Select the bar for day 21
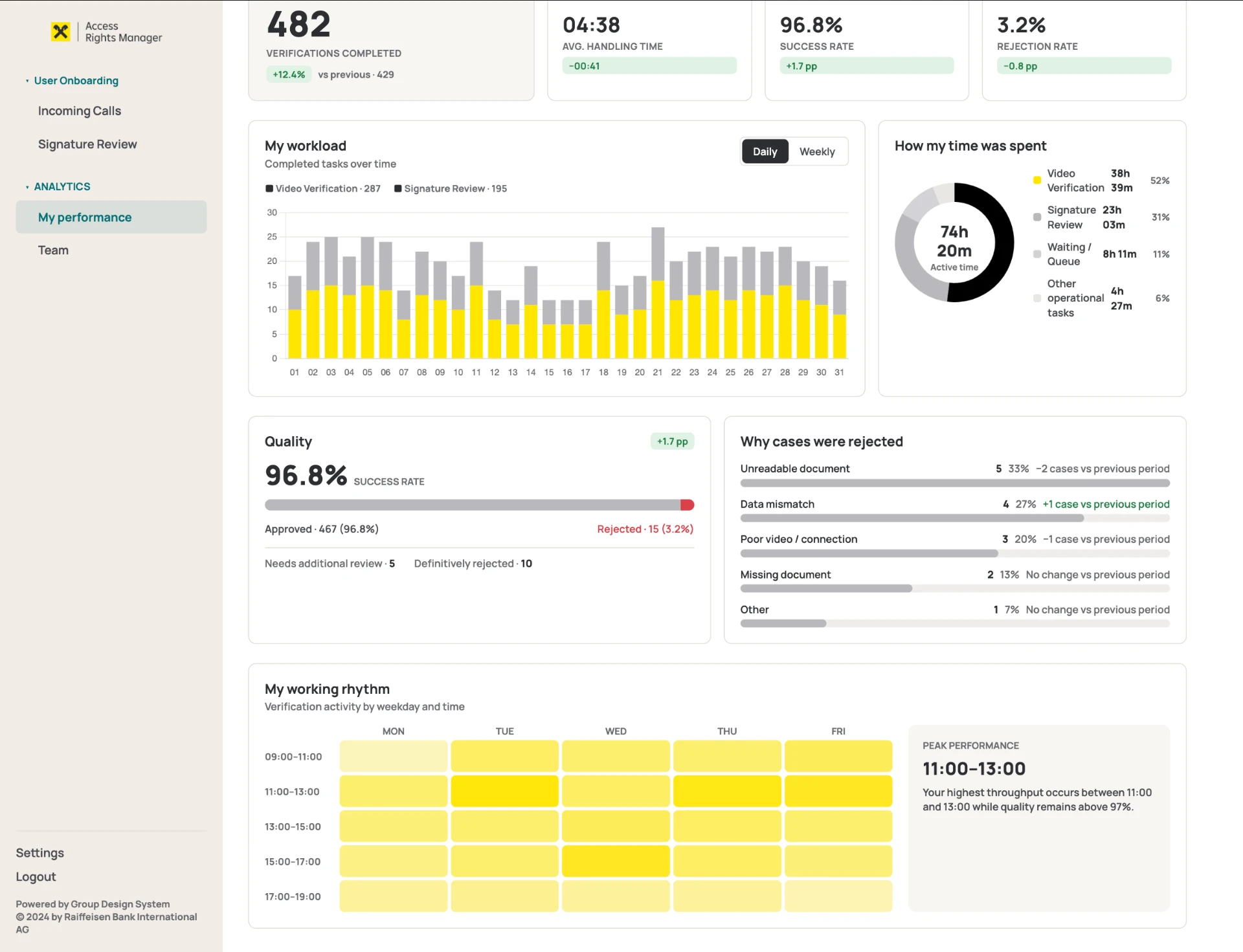Image resolution: width=1243 pixels, height=952 pixels. 658,293
